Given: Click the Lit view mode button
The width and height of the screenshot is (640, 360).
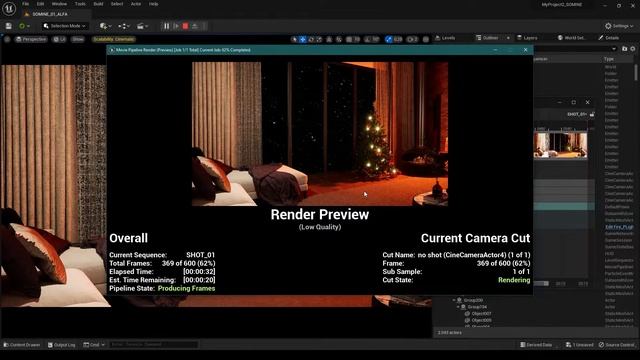Looking at the screenshot, I should (60, 39).
